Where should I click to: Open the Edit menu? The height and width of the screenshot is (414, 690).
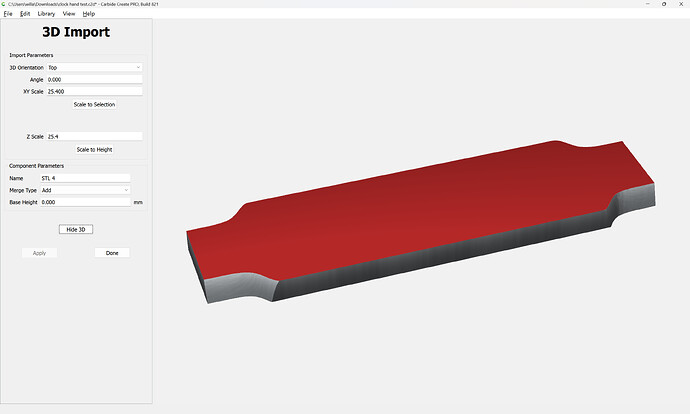tap(25, 14)
